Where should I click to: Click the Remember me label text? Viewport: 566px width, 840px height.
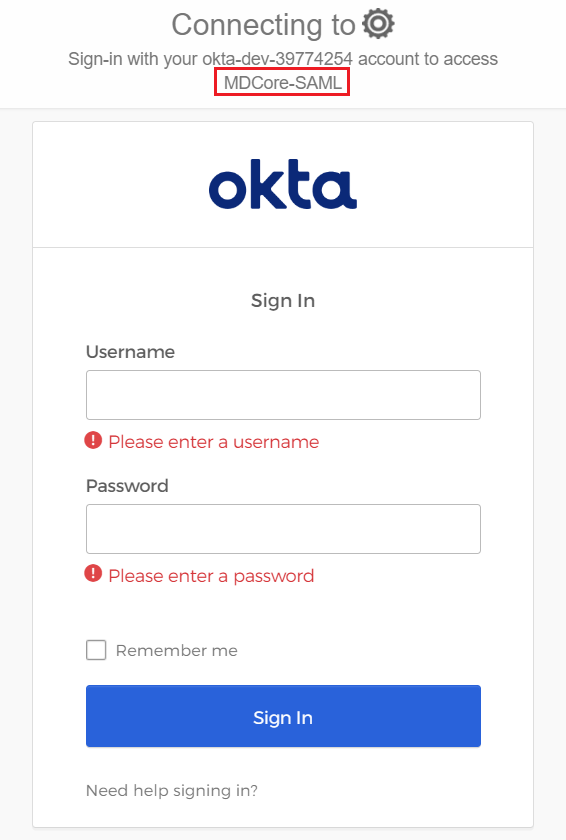(x=177, y=650)
